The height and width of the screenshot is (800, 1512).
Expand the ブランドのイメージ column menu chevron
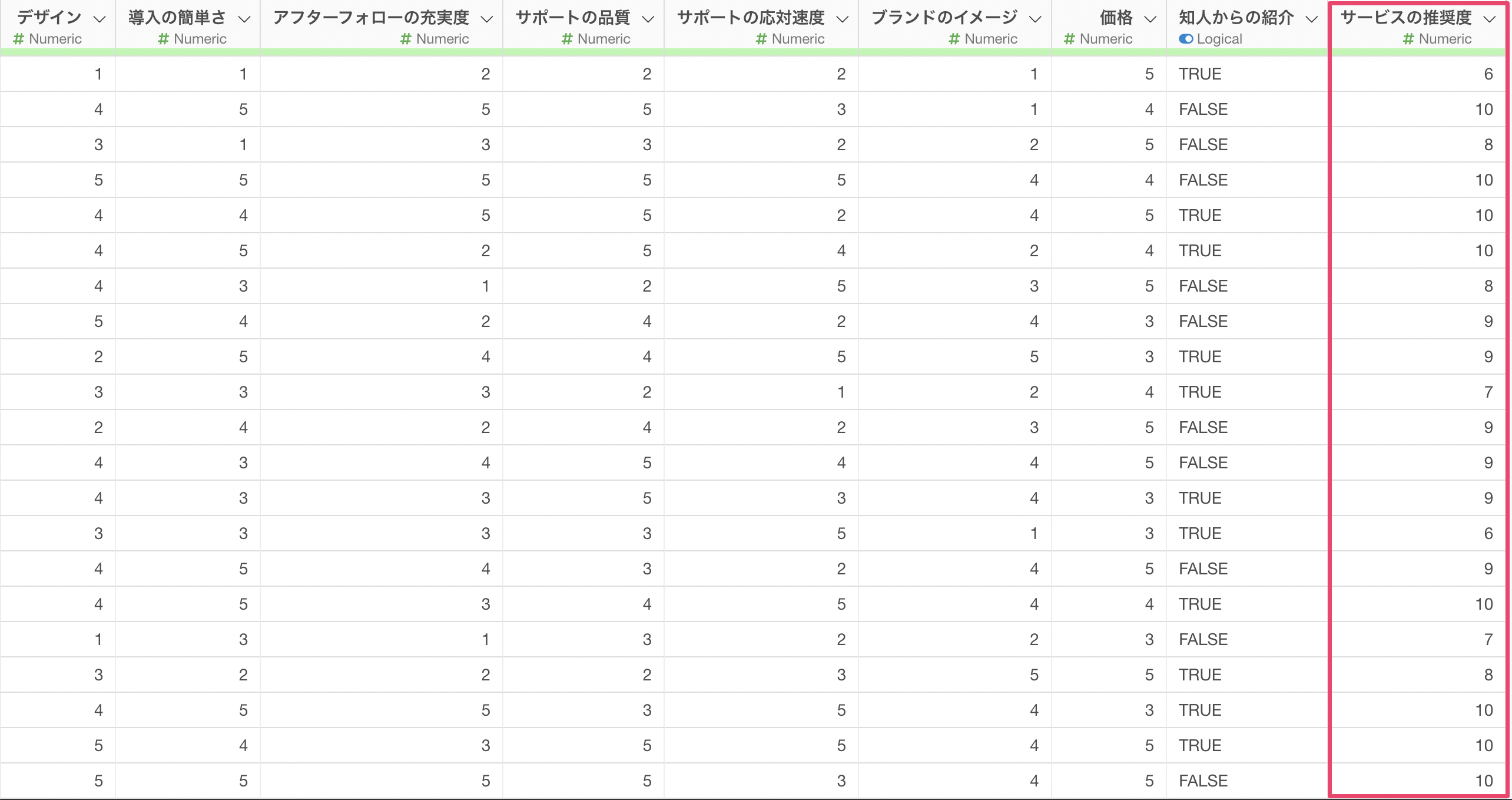pos(1034,19)
